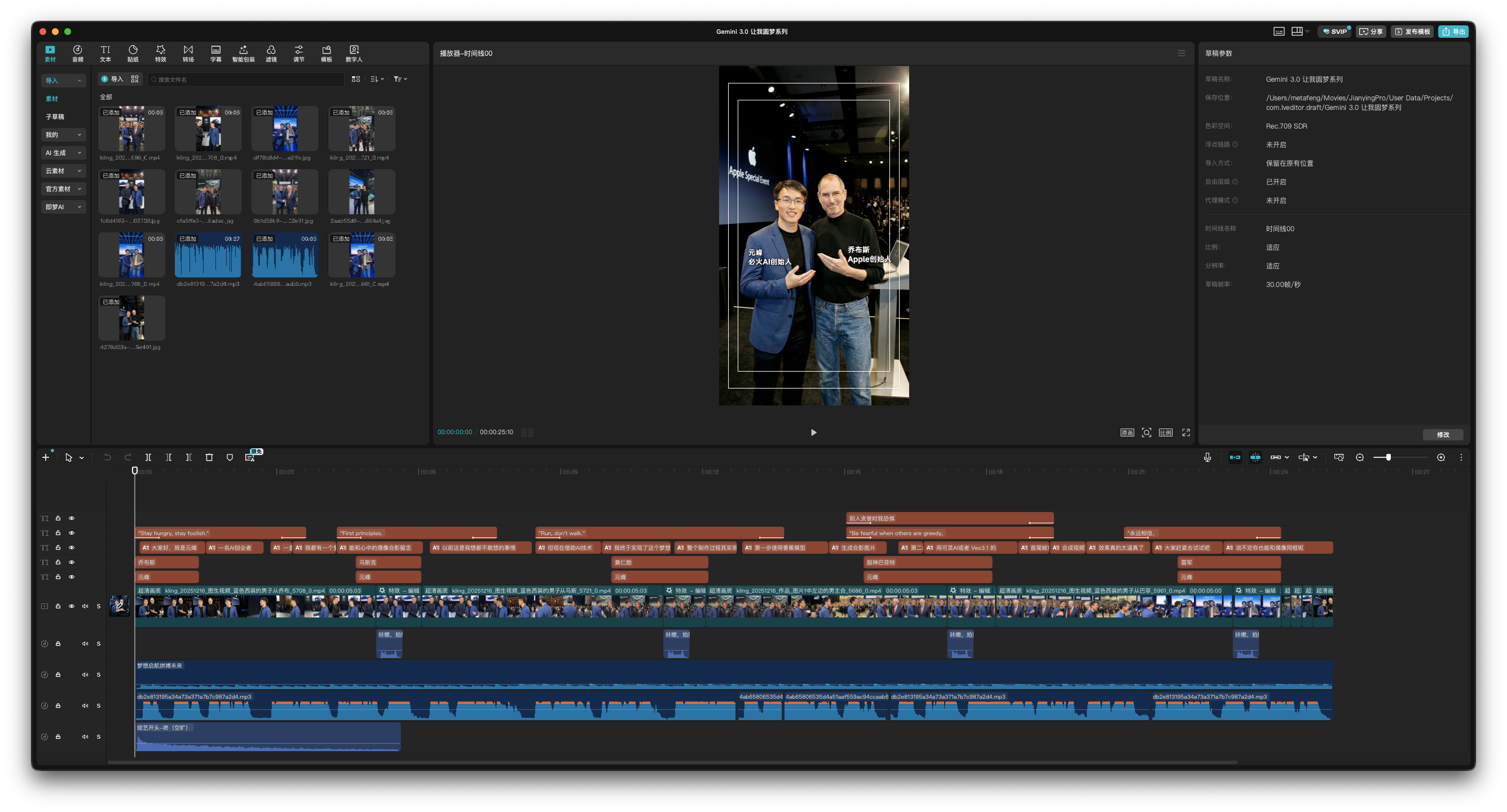Hide the "Stay hungry, stay foolish" text track
1507x812 pixels.
72,533
